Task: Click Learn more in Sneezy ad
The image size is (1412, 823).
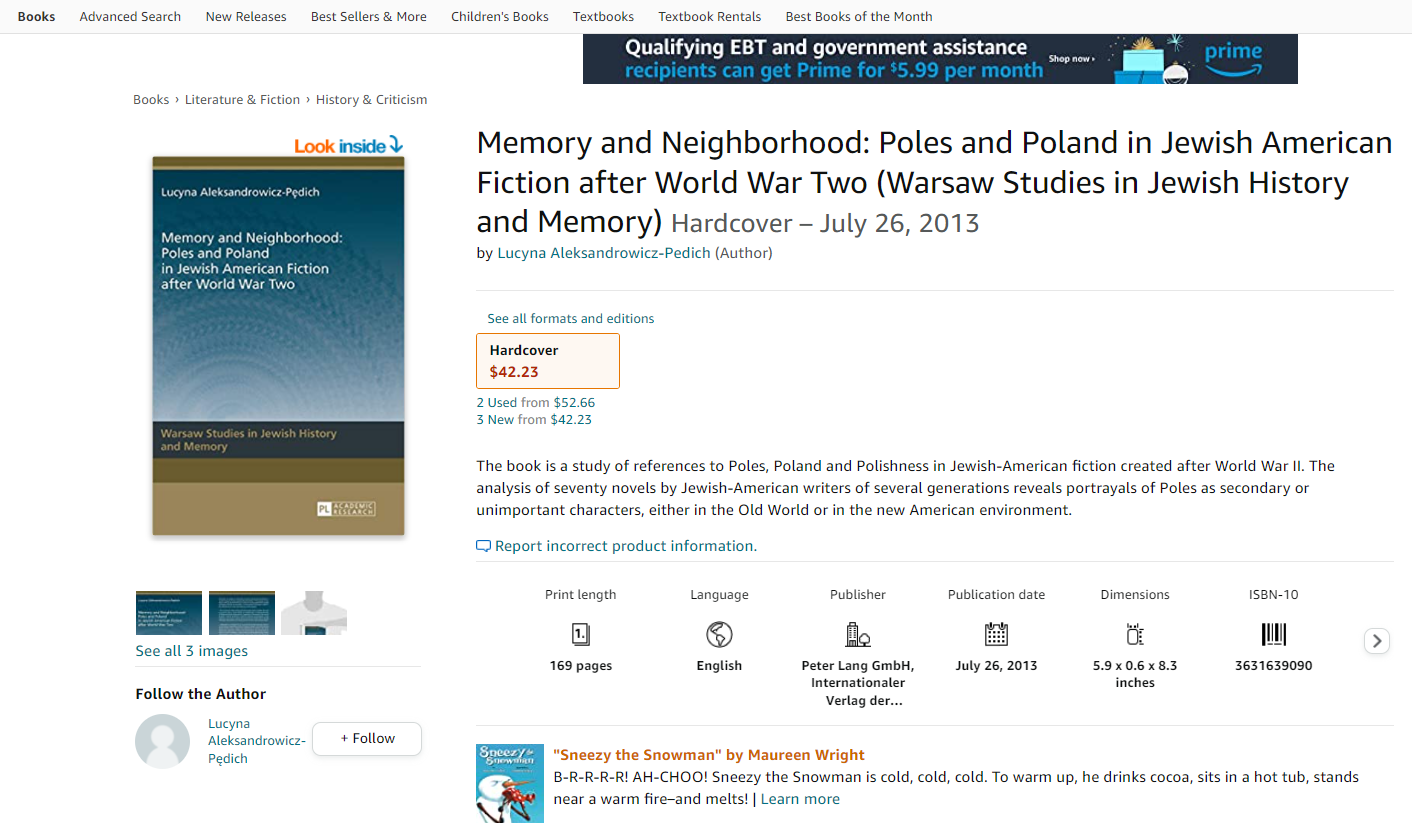Action: 800,799
